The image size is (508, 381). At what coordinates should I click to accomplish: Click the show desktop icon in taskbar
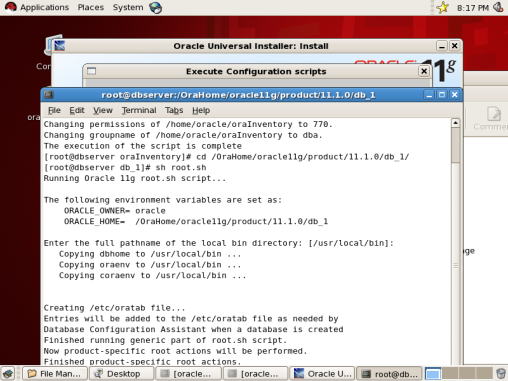tap(8, 374)
